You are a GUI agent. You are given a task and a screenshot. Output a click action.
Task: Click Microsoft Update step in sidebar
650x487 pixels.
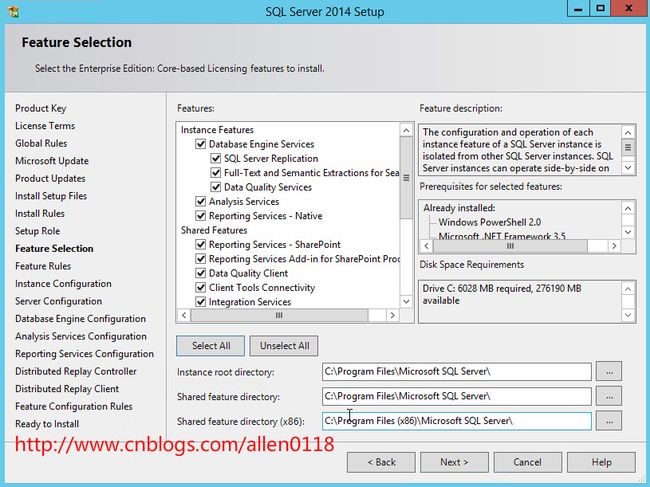click(52, 161)
